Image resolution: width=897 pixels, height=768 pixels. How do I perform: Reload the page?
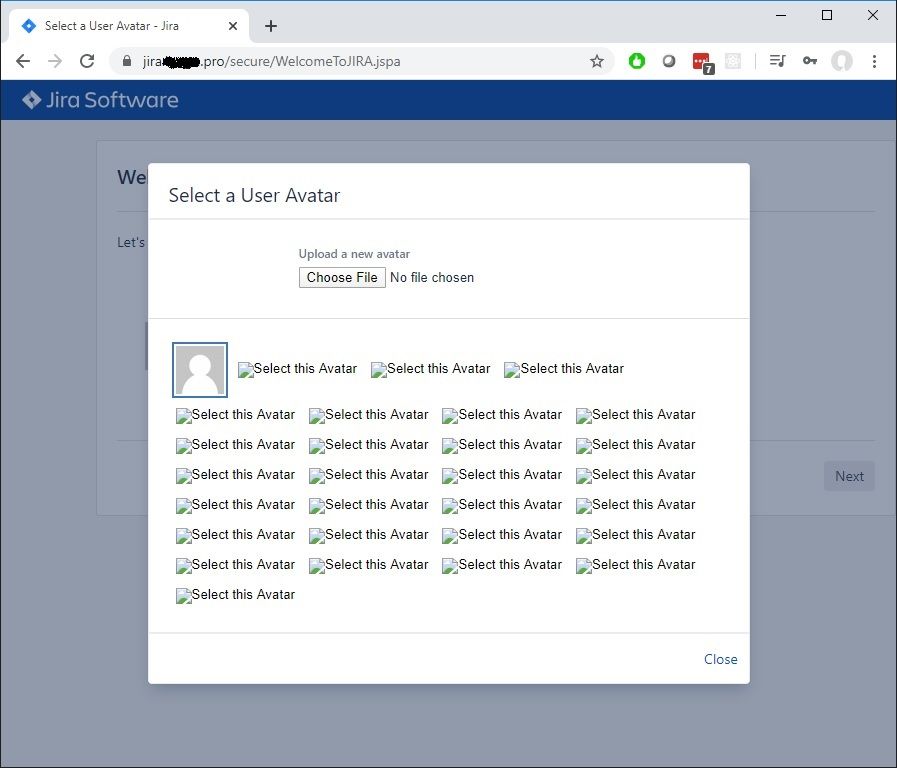tap(87, 61)
